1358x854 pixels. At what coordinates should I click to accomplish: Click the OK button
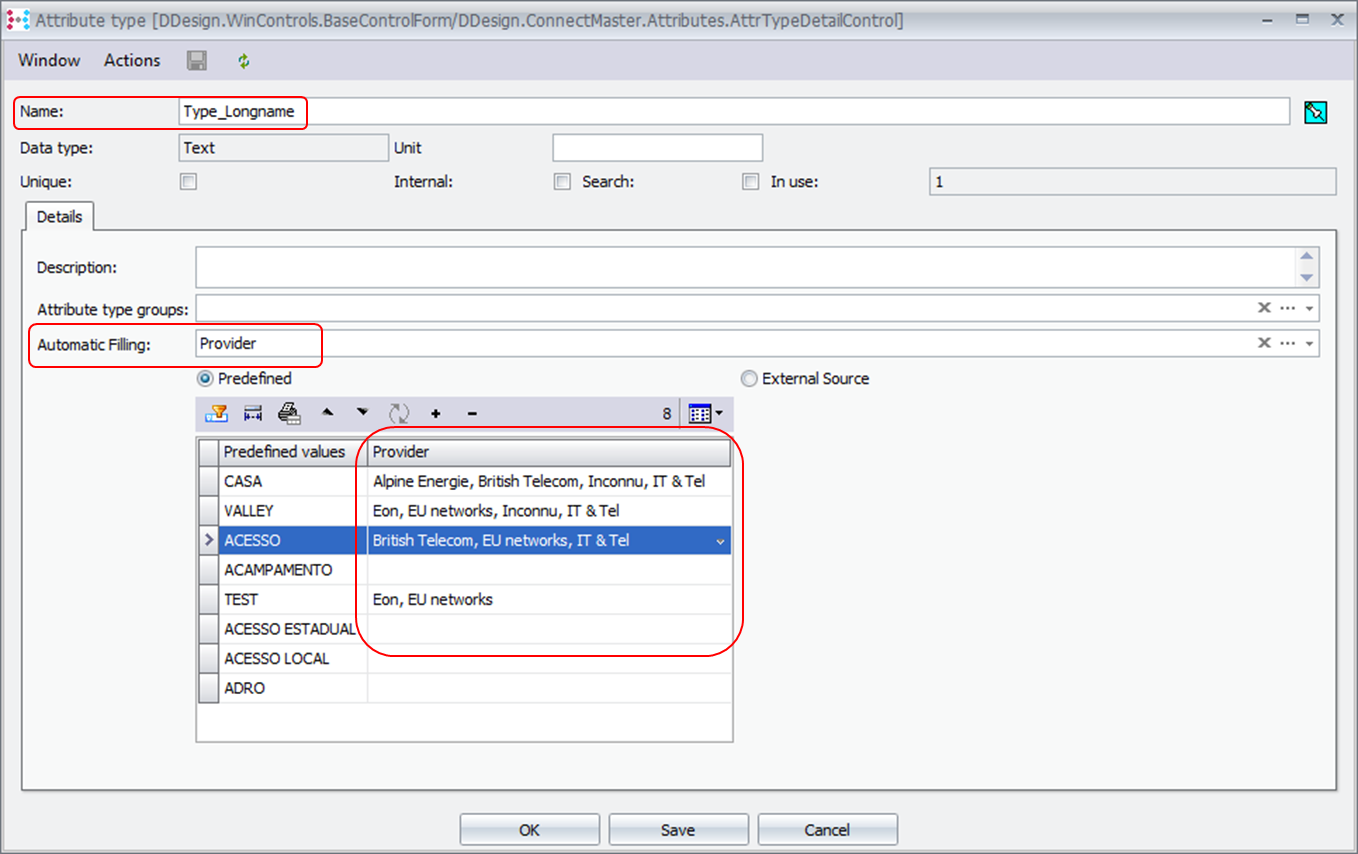(x=529, y=830)
